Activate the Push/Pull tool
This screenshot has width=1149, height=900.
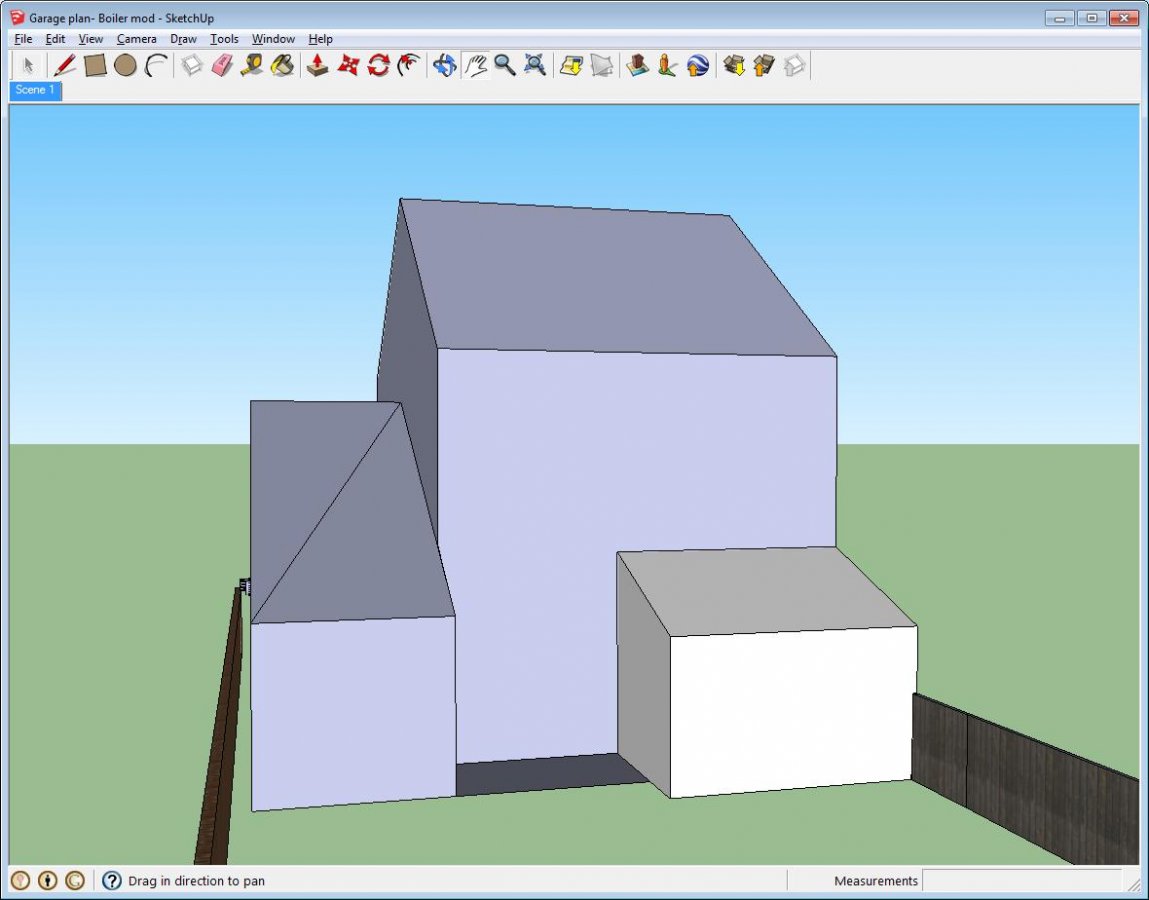(317, 66)
